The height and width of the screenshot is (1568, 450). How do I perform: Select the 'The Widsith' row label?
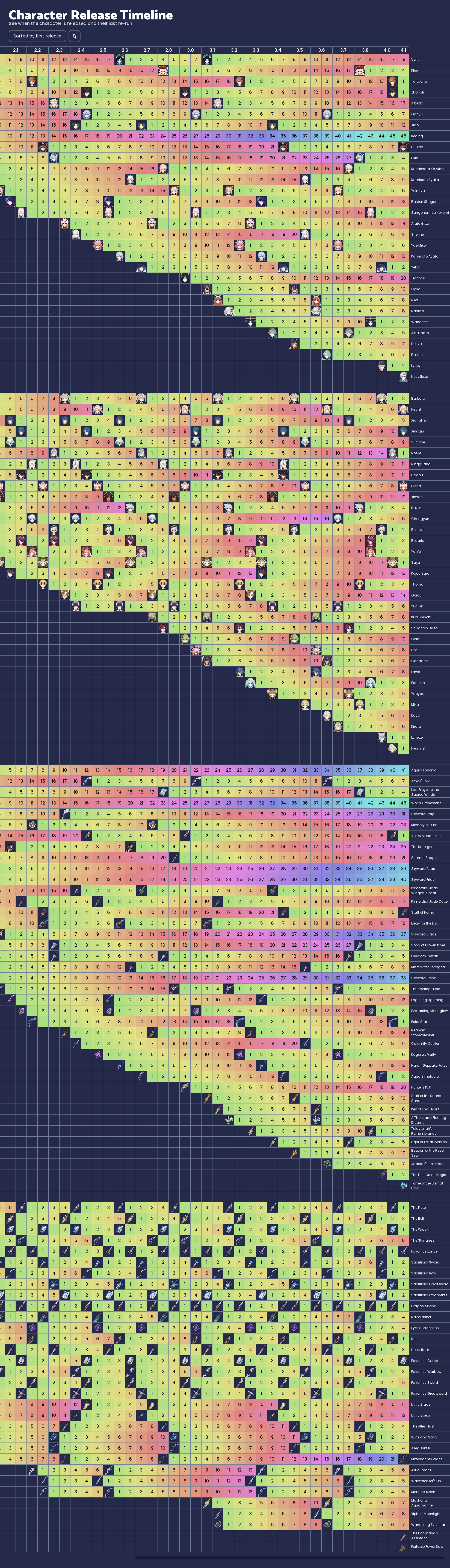click(421, 1229)
